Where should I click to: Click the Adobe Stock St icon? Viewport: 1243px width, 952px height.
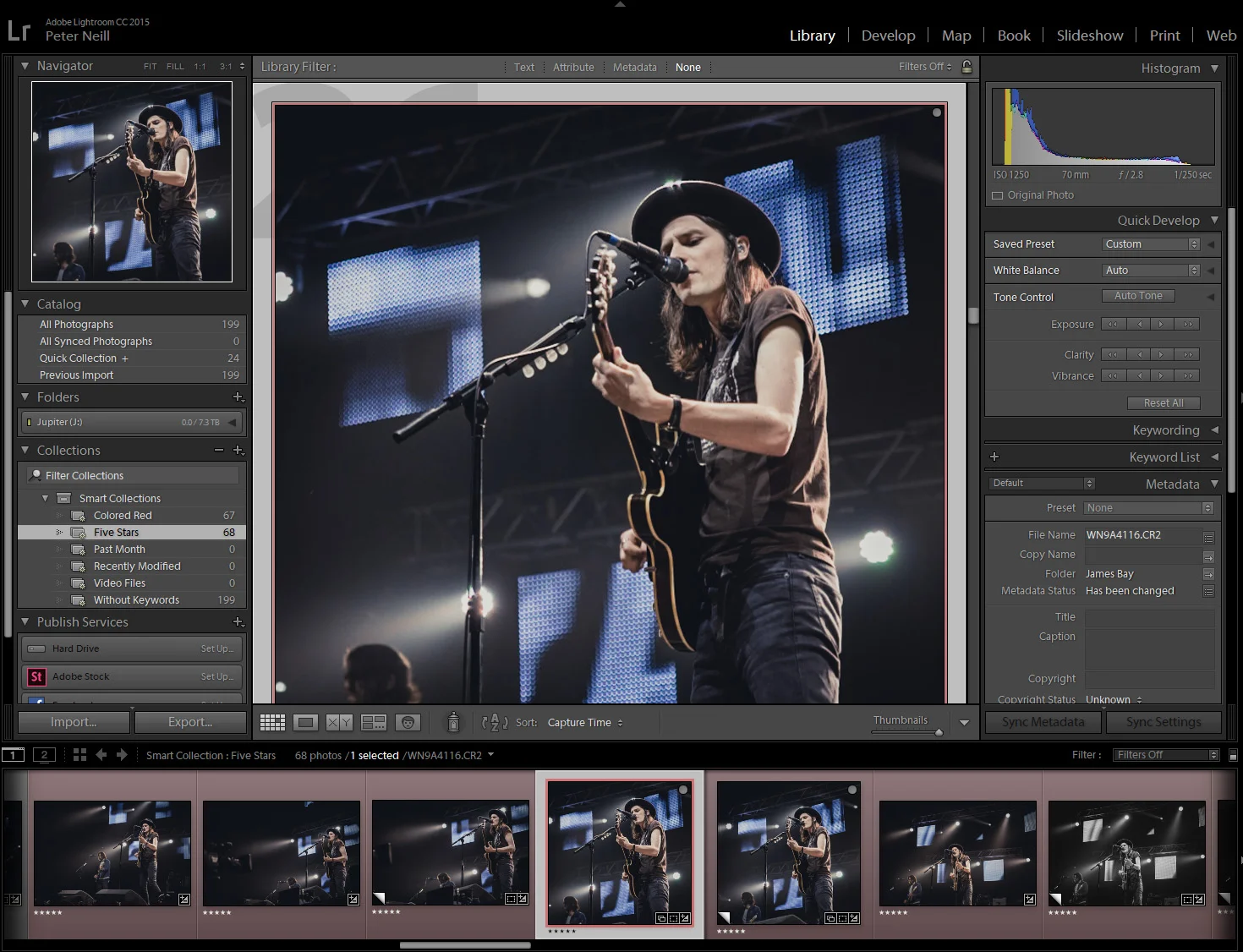coord(36,676)
